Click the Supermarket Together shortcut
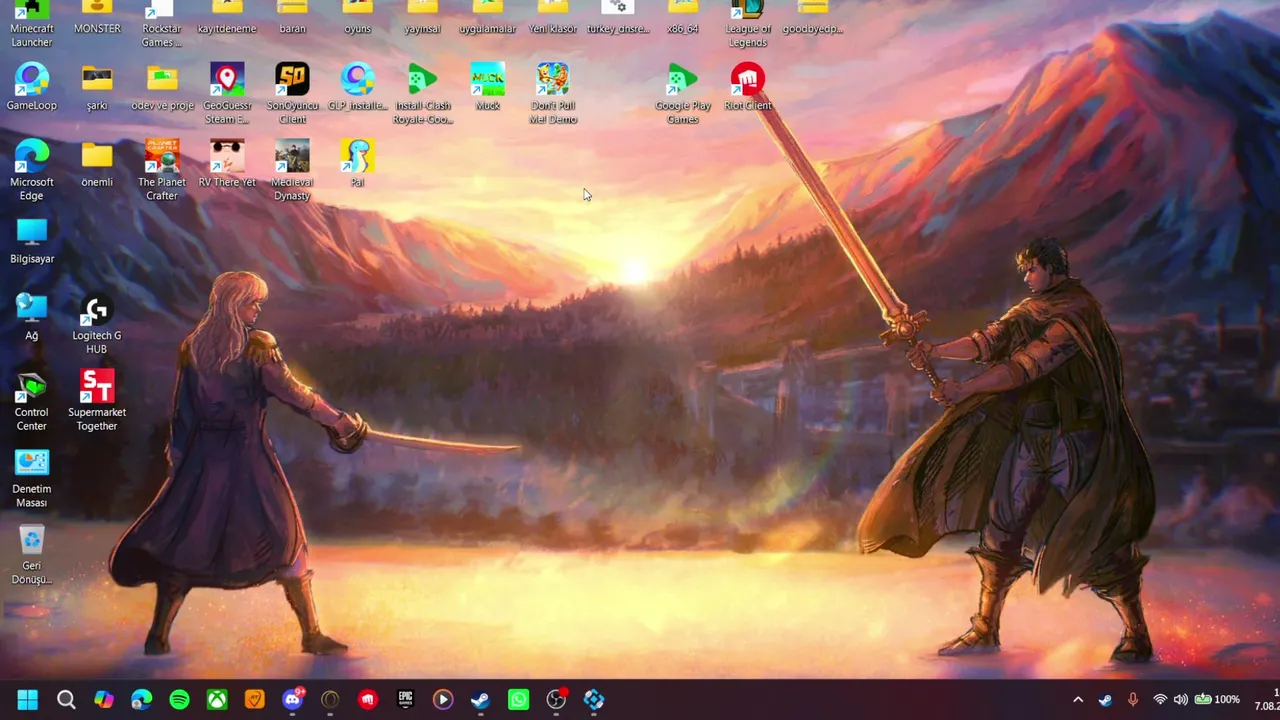The width and height of the screenshot is (1280, 720). [97, 401]
